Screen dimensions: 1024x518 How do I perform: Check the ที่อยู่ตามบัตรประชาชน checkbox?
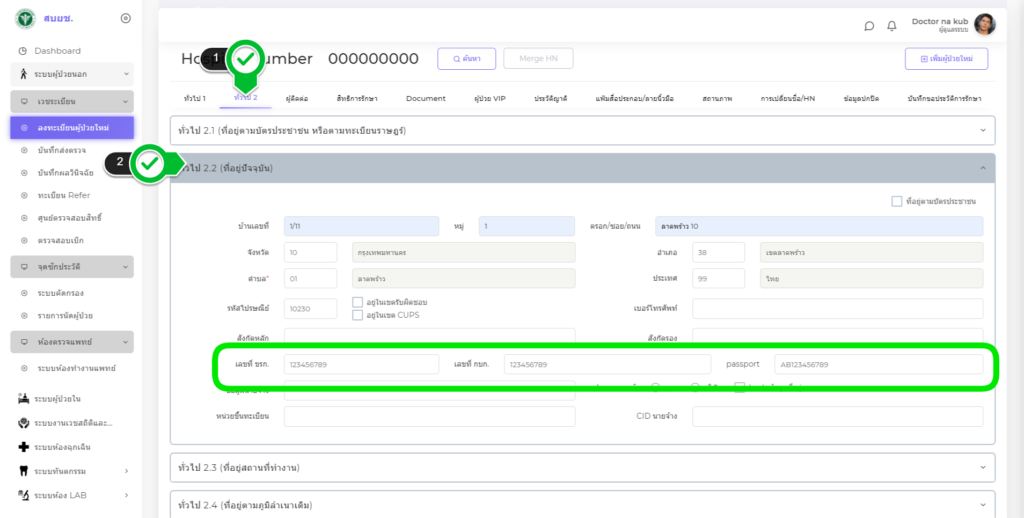tap(896, 201)
